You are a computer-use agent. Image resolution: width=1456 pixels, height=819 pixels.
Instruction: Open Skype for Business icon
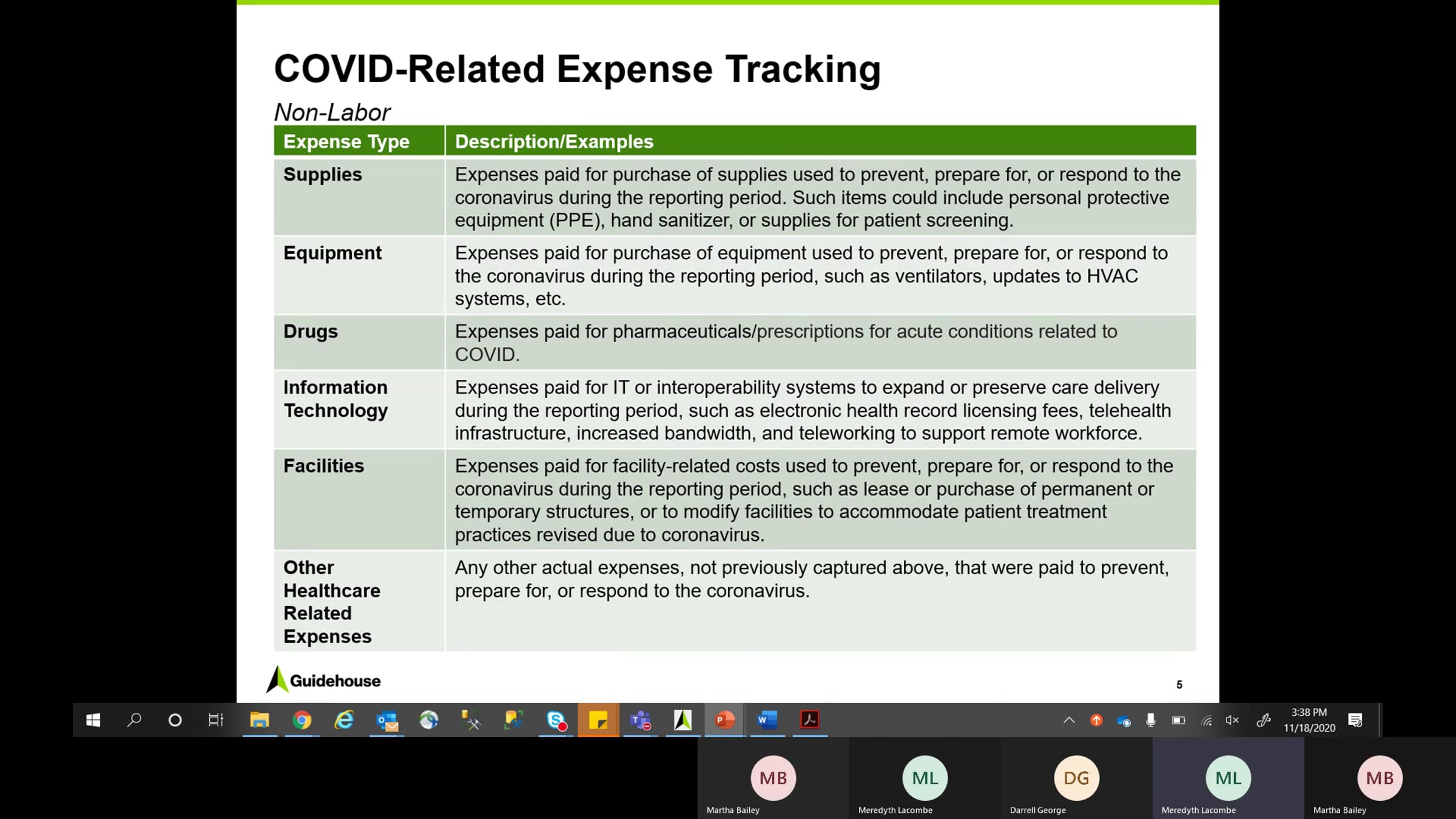pos(556,720)
